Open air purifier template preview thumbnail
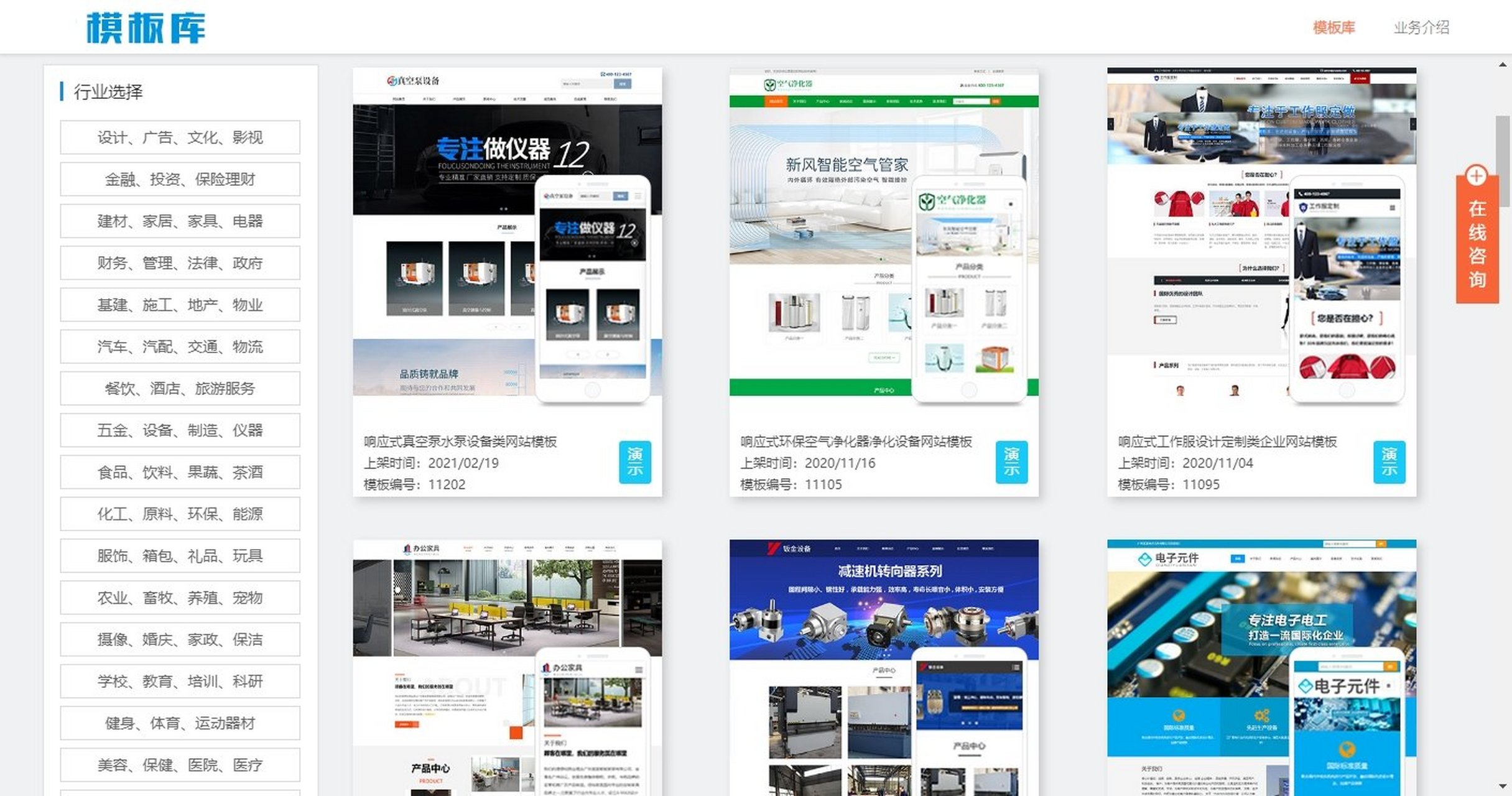 884,239
